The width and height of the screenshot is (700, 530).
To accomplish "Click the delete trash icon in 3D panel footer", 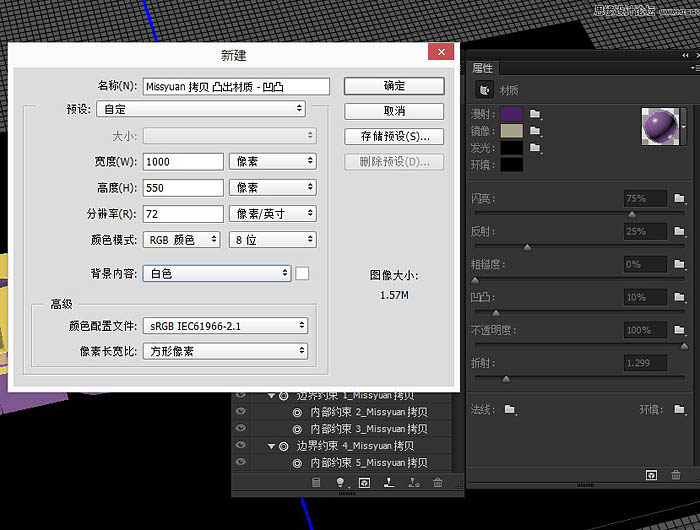I will pyautogui.click(x=438, y=482).
